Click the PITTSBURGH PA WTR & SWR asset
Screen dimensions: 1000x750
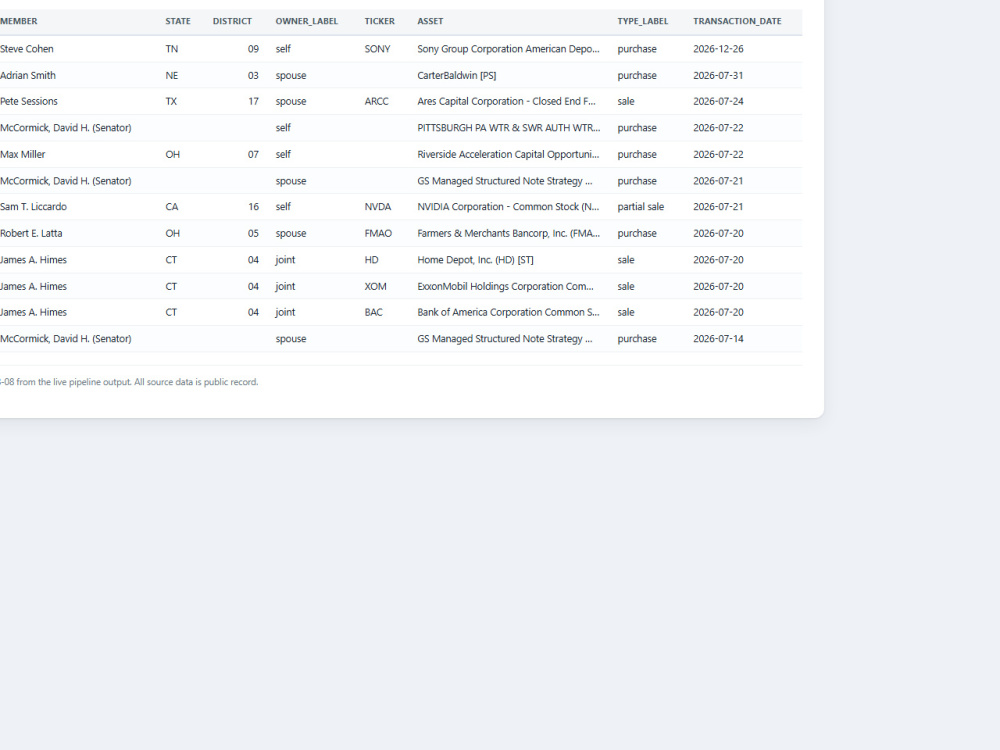508,128
